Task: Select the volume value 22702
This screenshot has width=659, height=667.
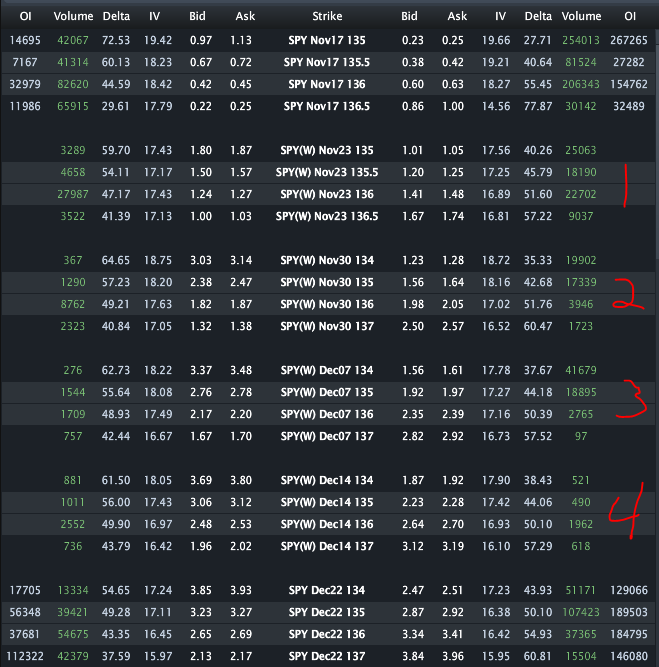Action: (581, 194)
